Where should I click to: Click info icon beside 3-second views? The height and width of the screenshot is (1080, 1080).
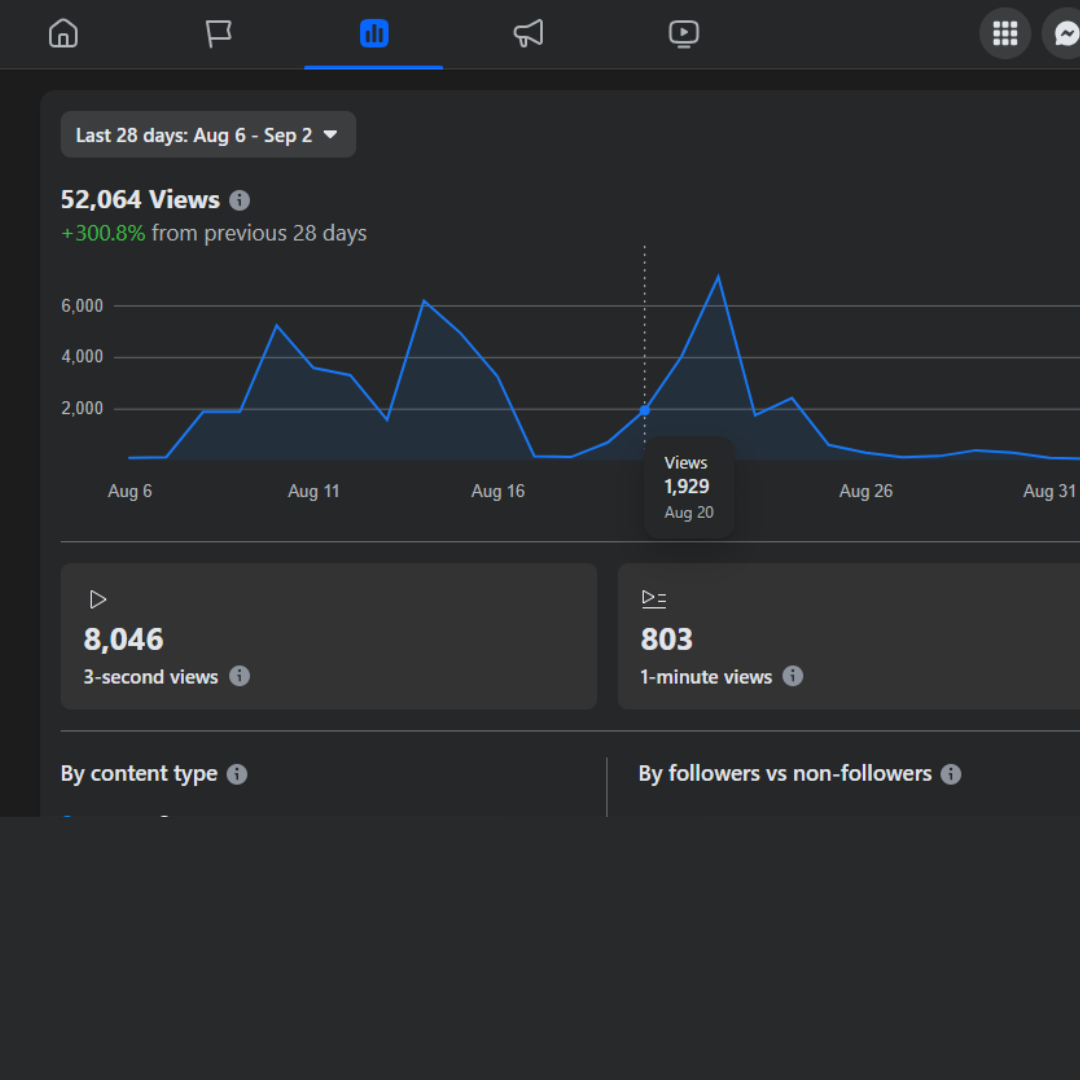coord(239,676)
